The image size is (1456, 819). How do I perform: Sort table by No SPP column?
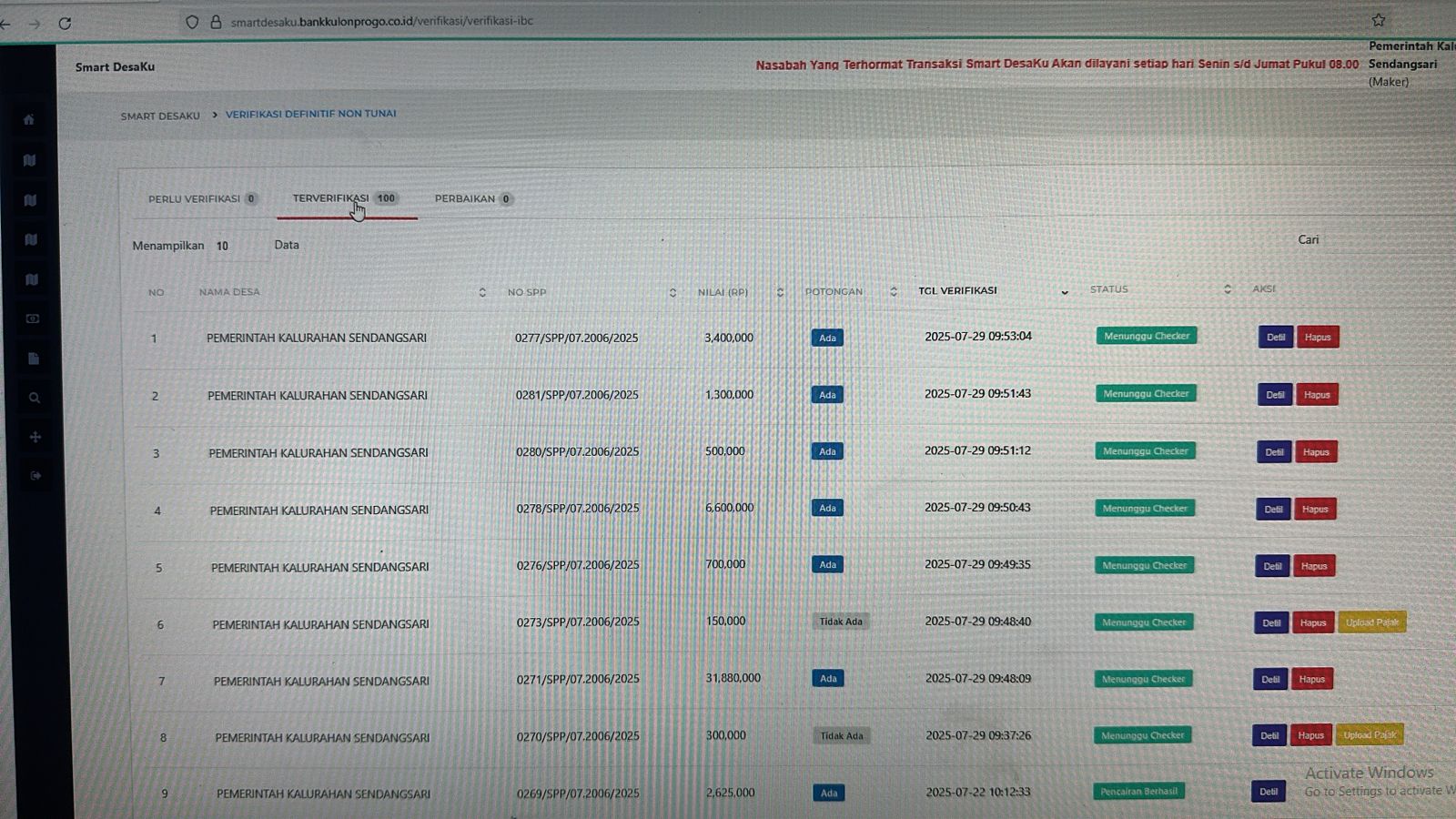pyautogui.click(x=591, y=292)
